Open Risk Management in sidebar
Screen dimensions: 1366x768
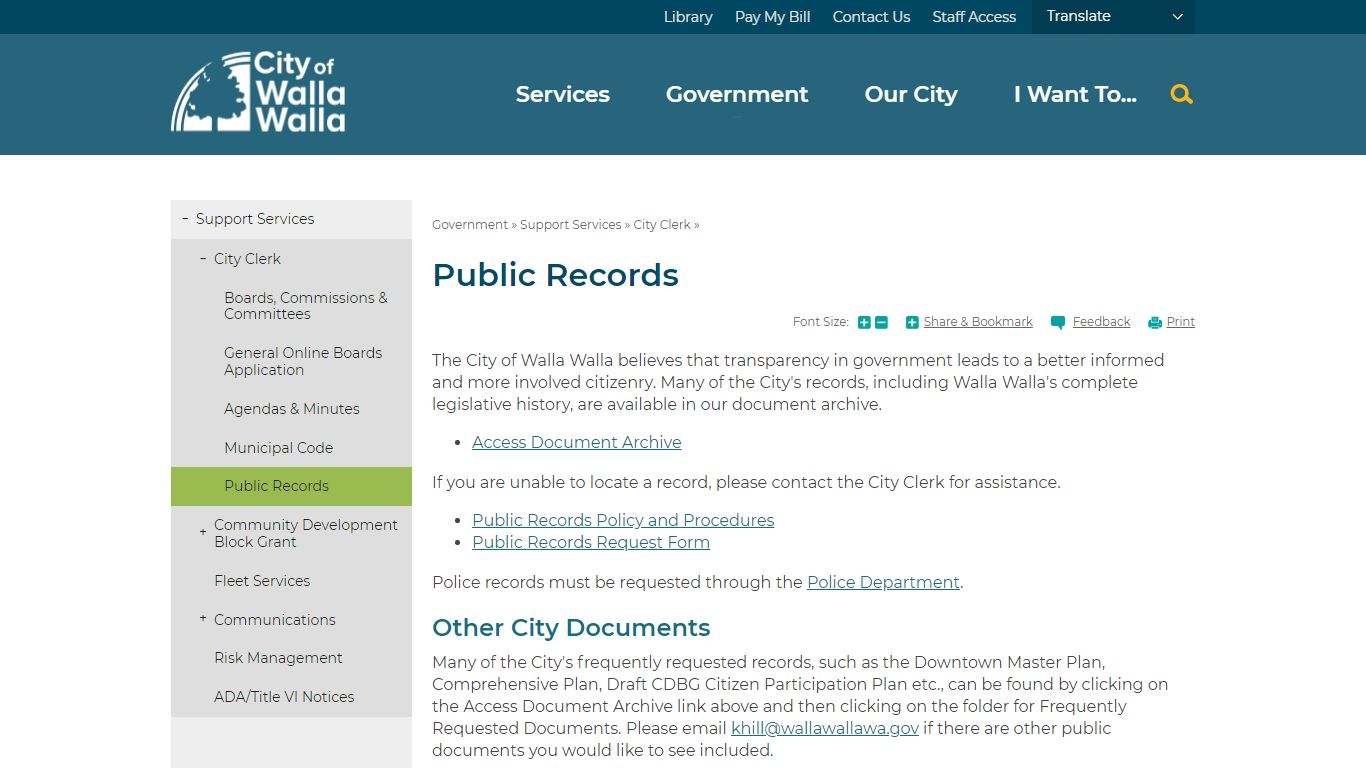point(278,657)
